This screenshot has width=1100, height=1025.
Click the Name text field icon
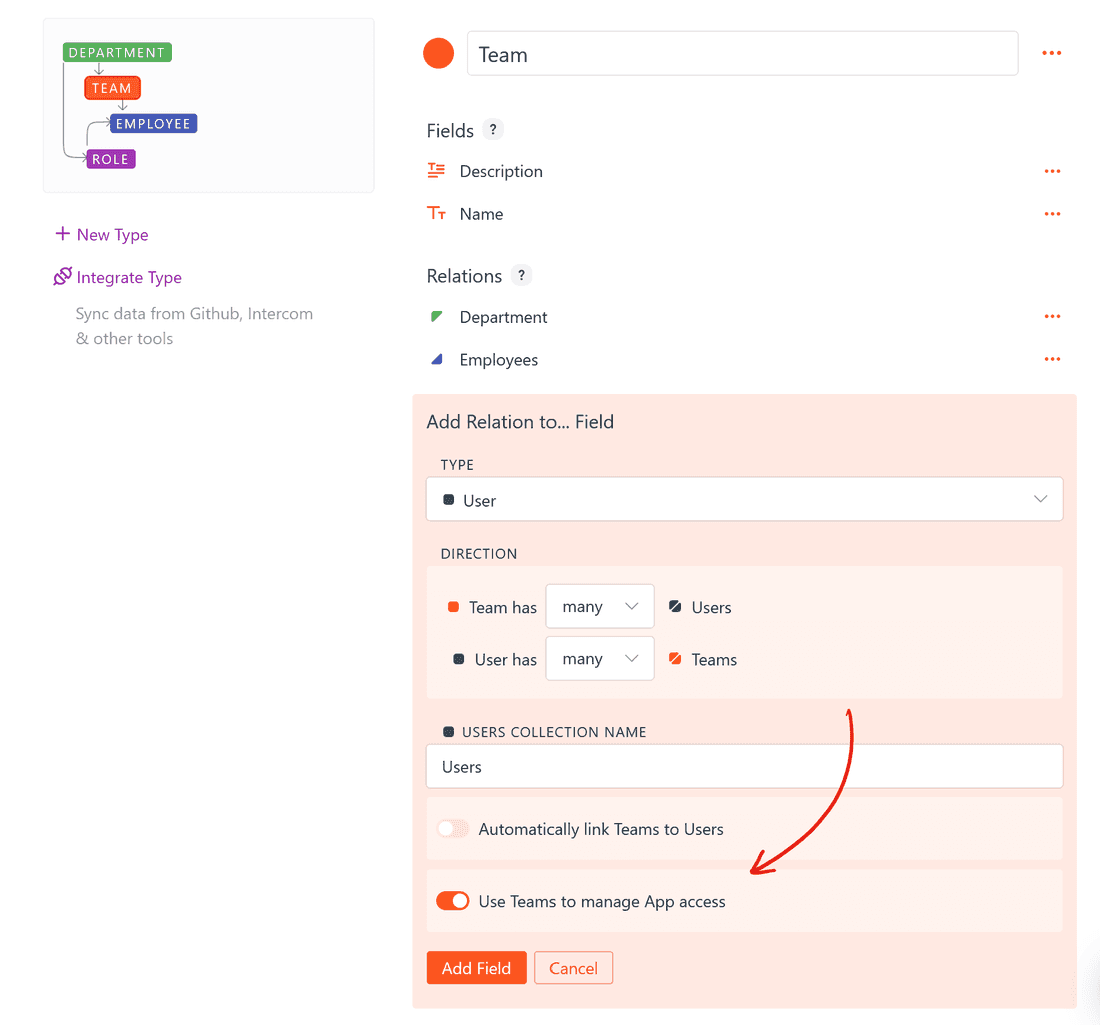[435, 213]
